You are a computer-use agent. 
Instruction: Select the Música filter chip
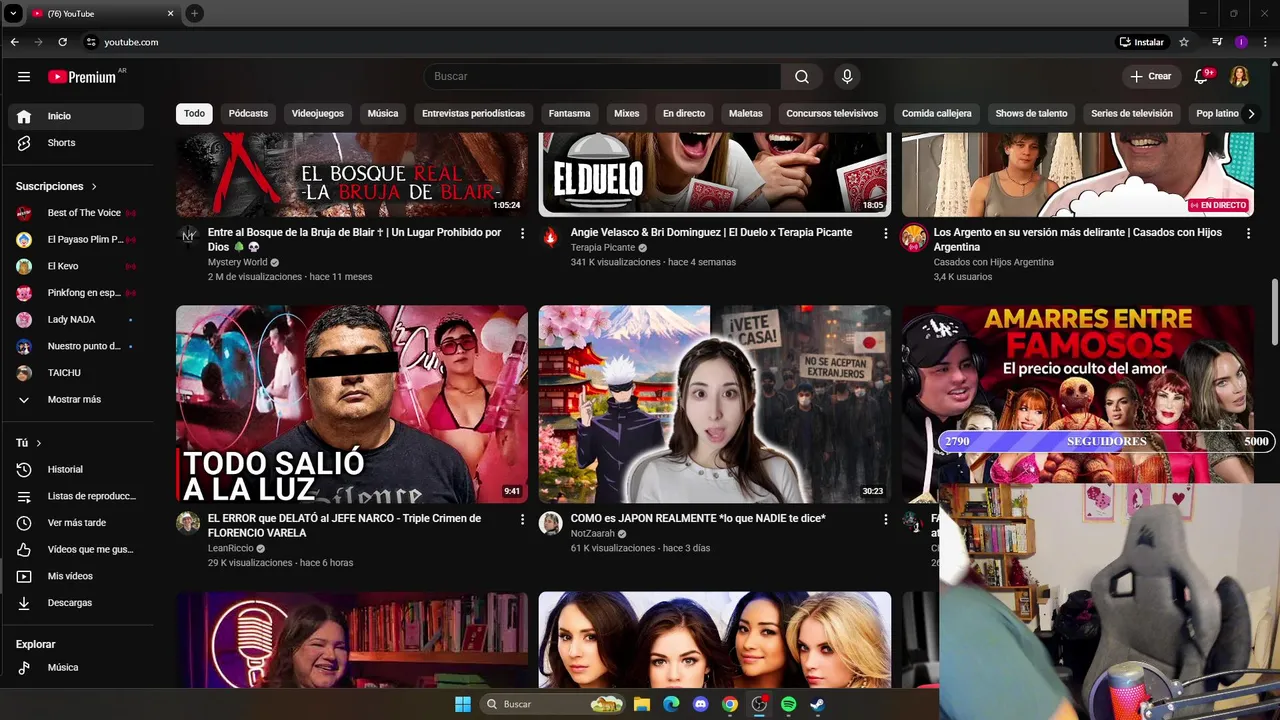pos(383,114)
